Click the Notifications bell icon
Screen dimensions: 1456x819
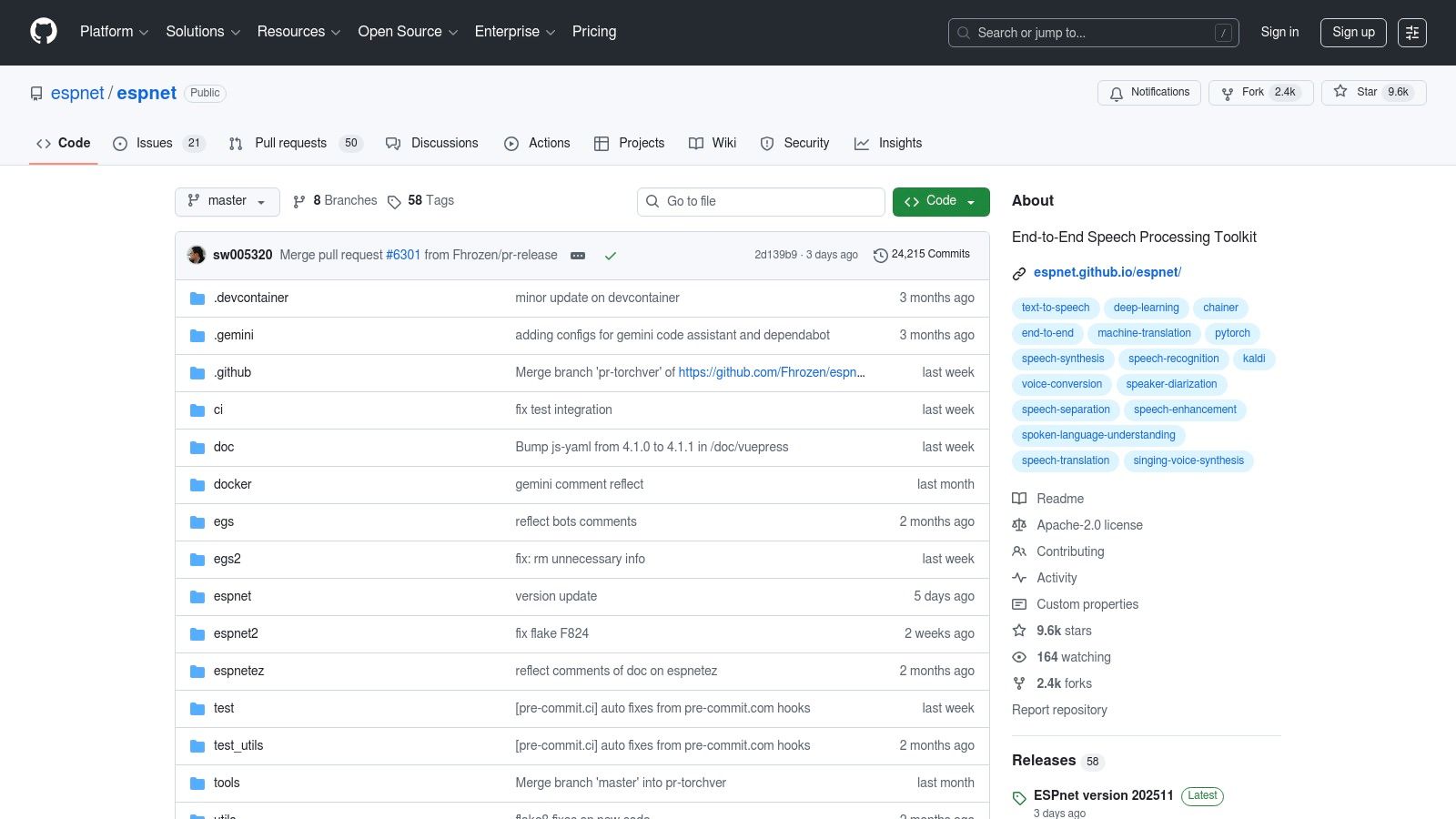click(x=1117, y=93)
